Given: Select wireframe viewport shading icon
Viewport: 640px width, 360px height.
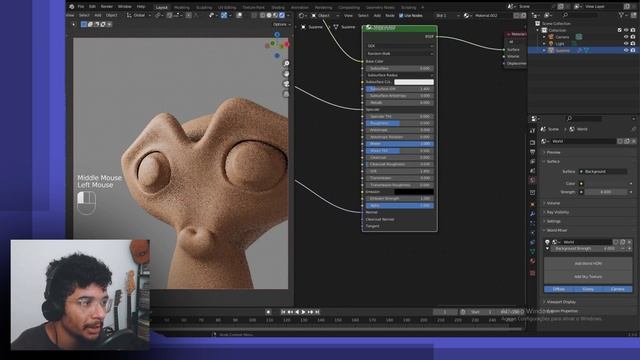Looking at the screenshot, I should (262, 16).
